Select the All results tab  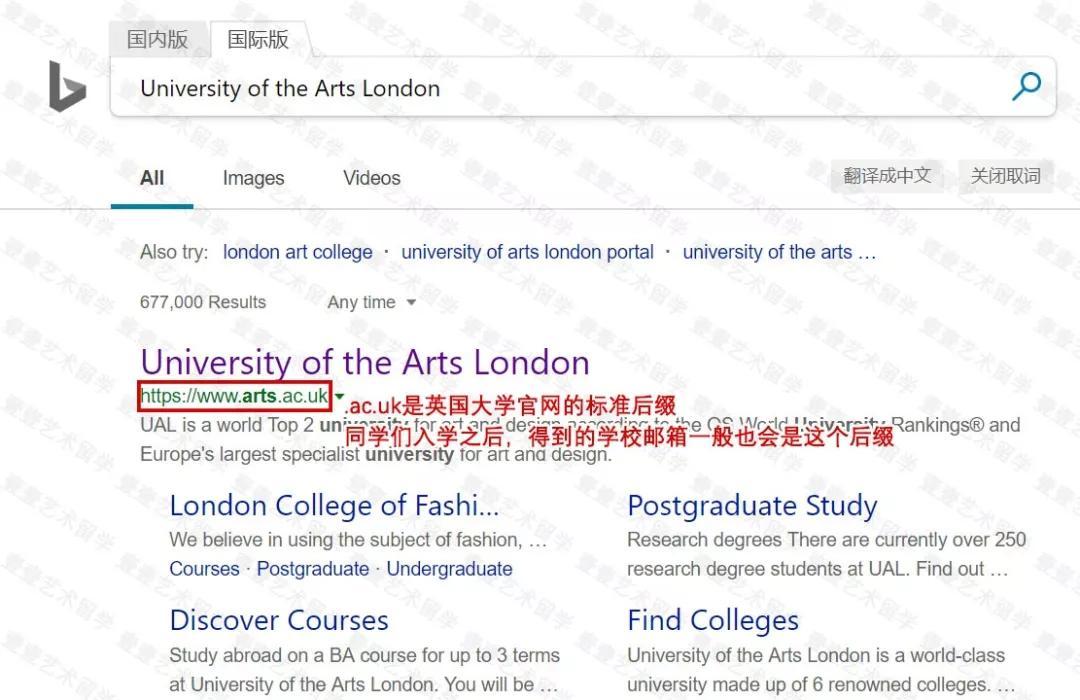coord(152,178)
